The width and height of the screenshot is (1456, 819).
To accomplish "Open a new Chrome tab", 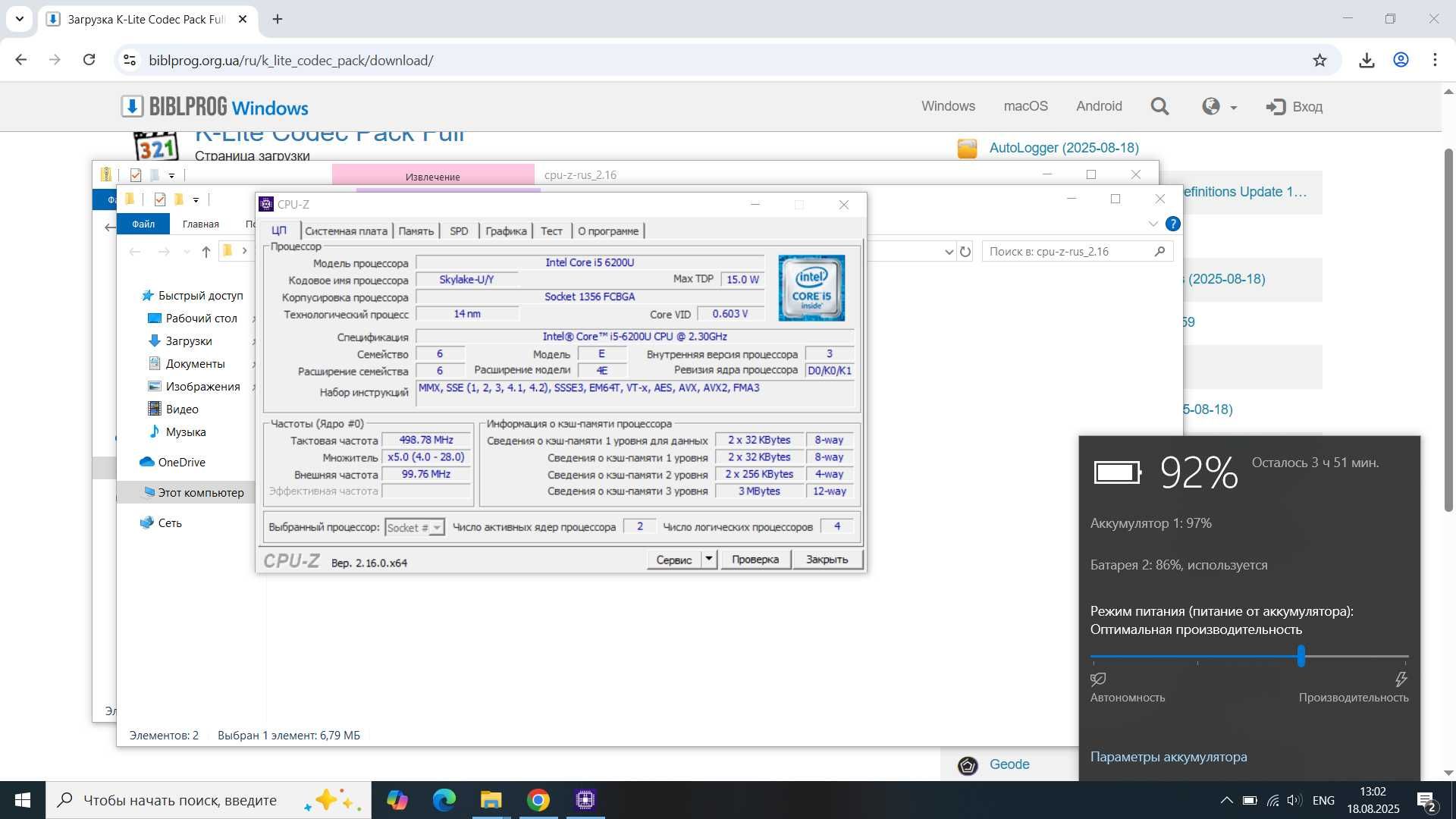I will tap(278, 19).
